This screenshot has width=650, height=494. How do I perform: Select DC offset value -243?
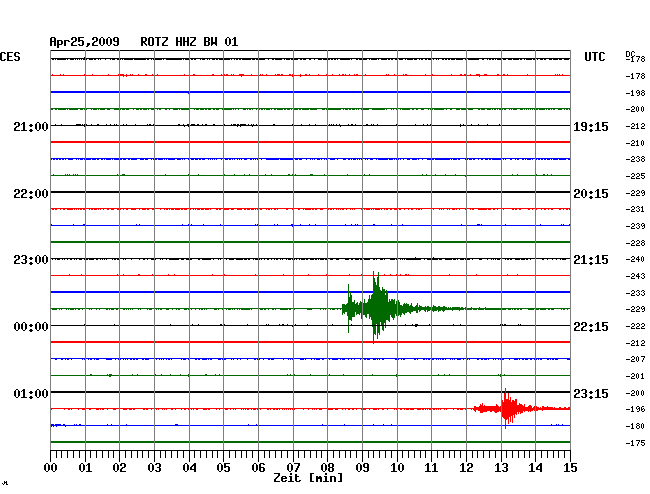635,276
